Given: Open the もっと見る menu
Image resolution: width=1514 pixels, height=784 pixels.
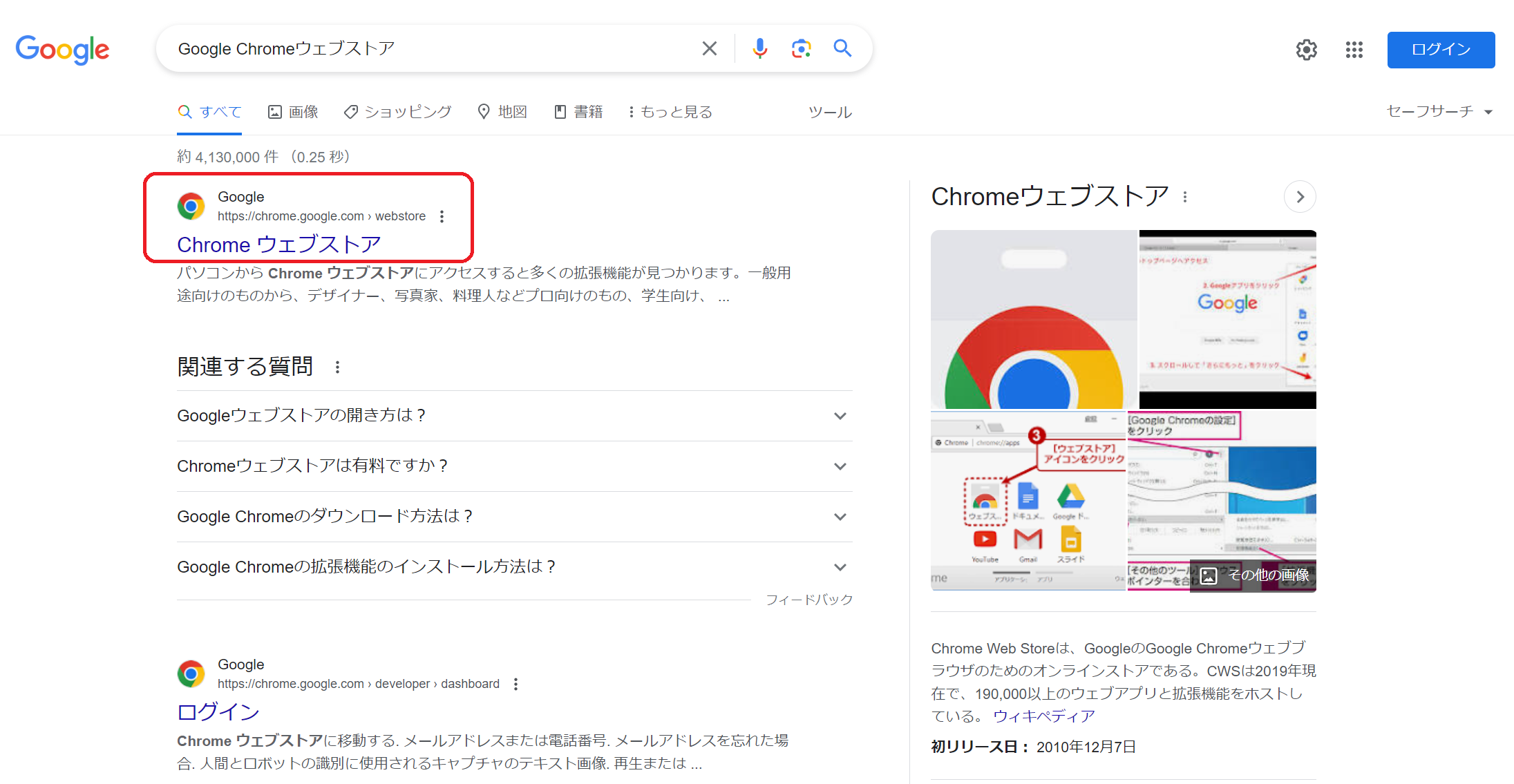Looking at the screenshot, I should [670, 112].
